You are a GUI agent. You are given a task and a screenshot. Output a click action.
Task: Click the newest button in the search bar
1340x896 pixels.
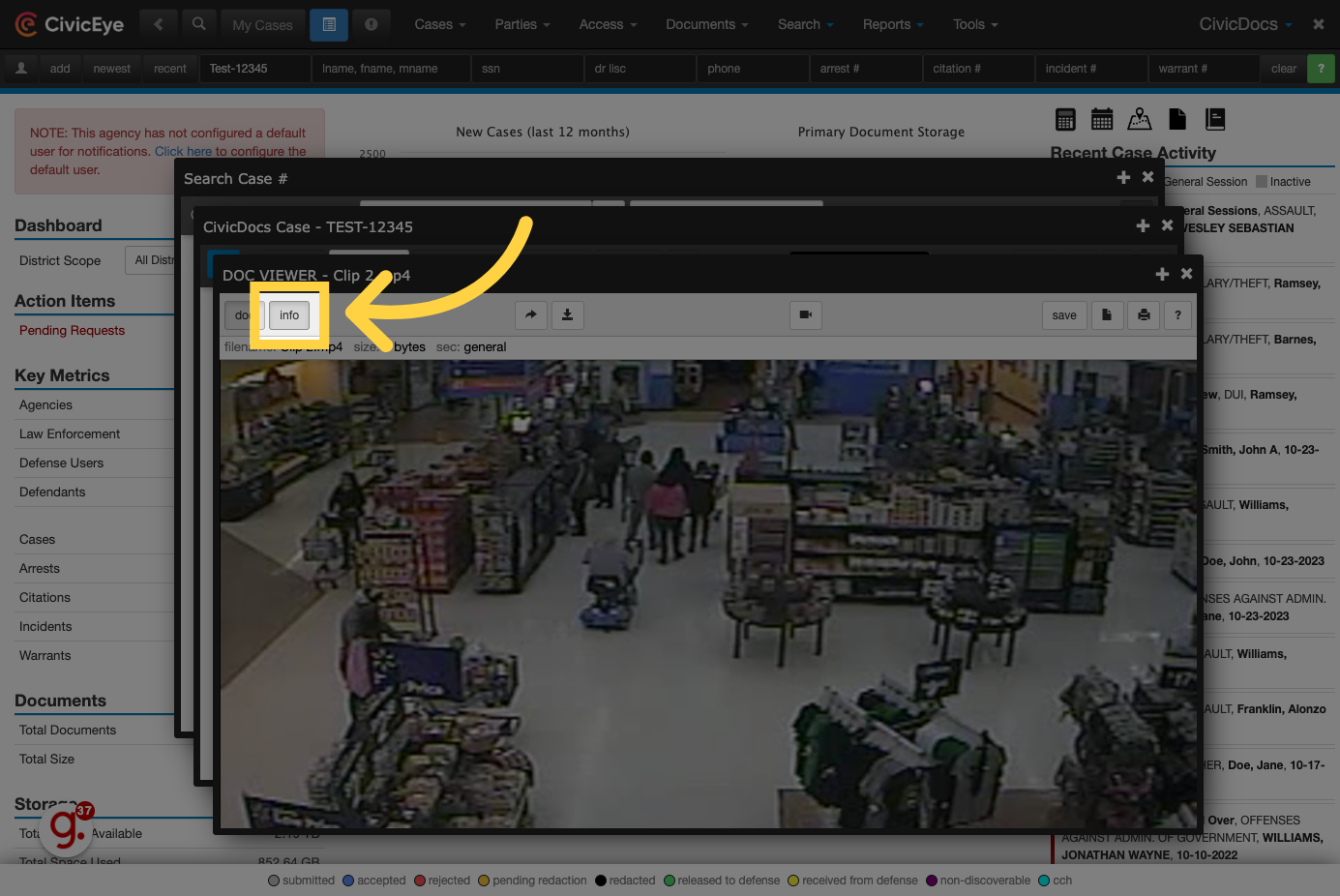coord(112,69)
